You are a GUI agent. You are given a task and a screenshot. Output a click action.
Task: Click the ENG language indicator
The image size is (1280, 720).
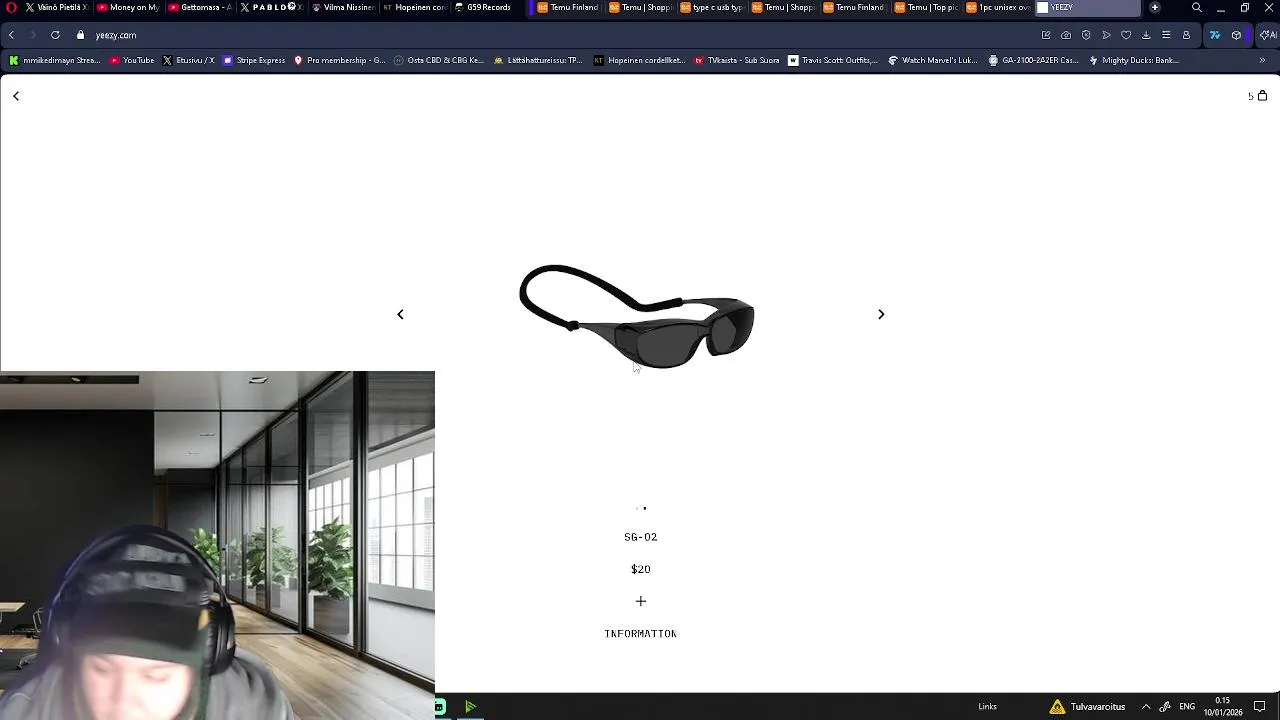coord(1187,707)
